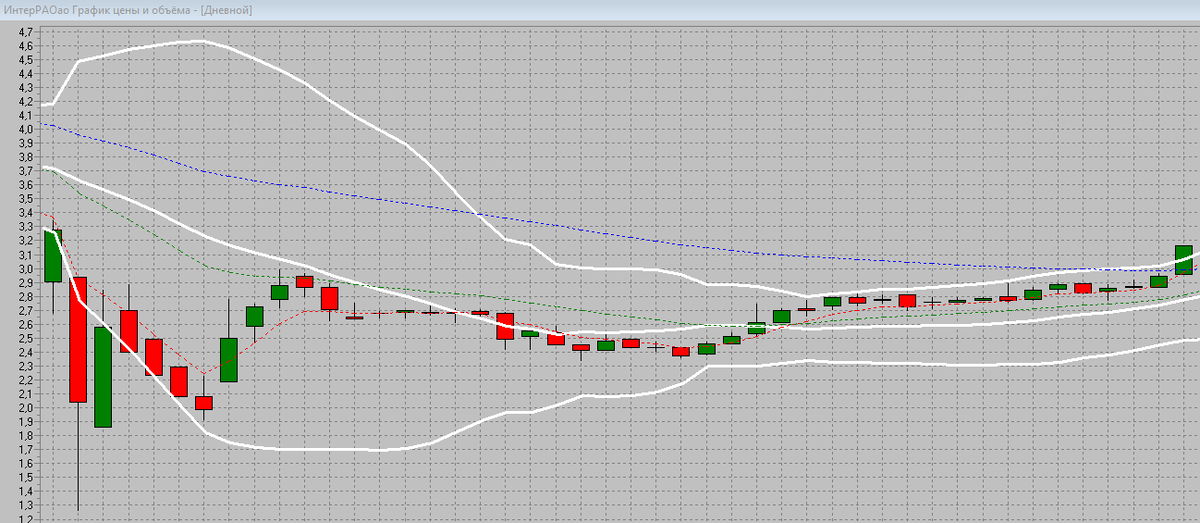Click the 2,7 price axis label
Image resolution: width=1200 pixels, height=523 pixels.
click(26, 311)
